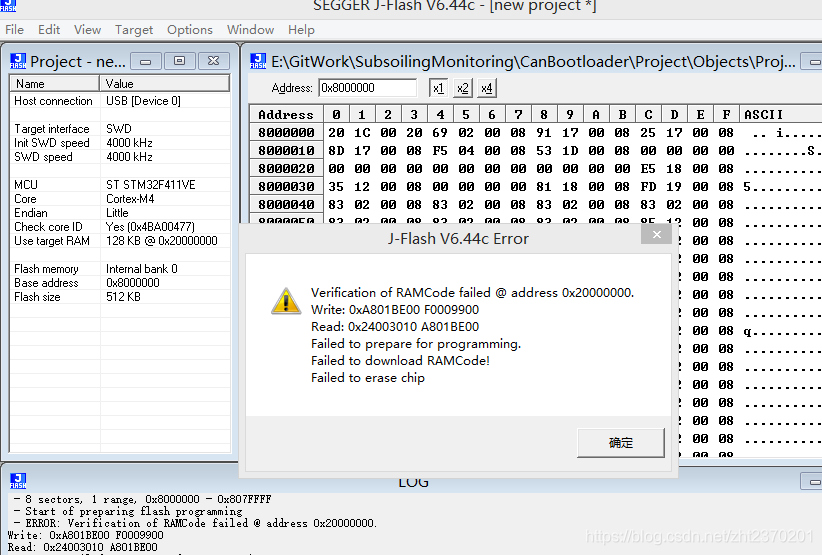Select the MCU row label
This screenshot has width=822, height=555.
coord(26,185)
